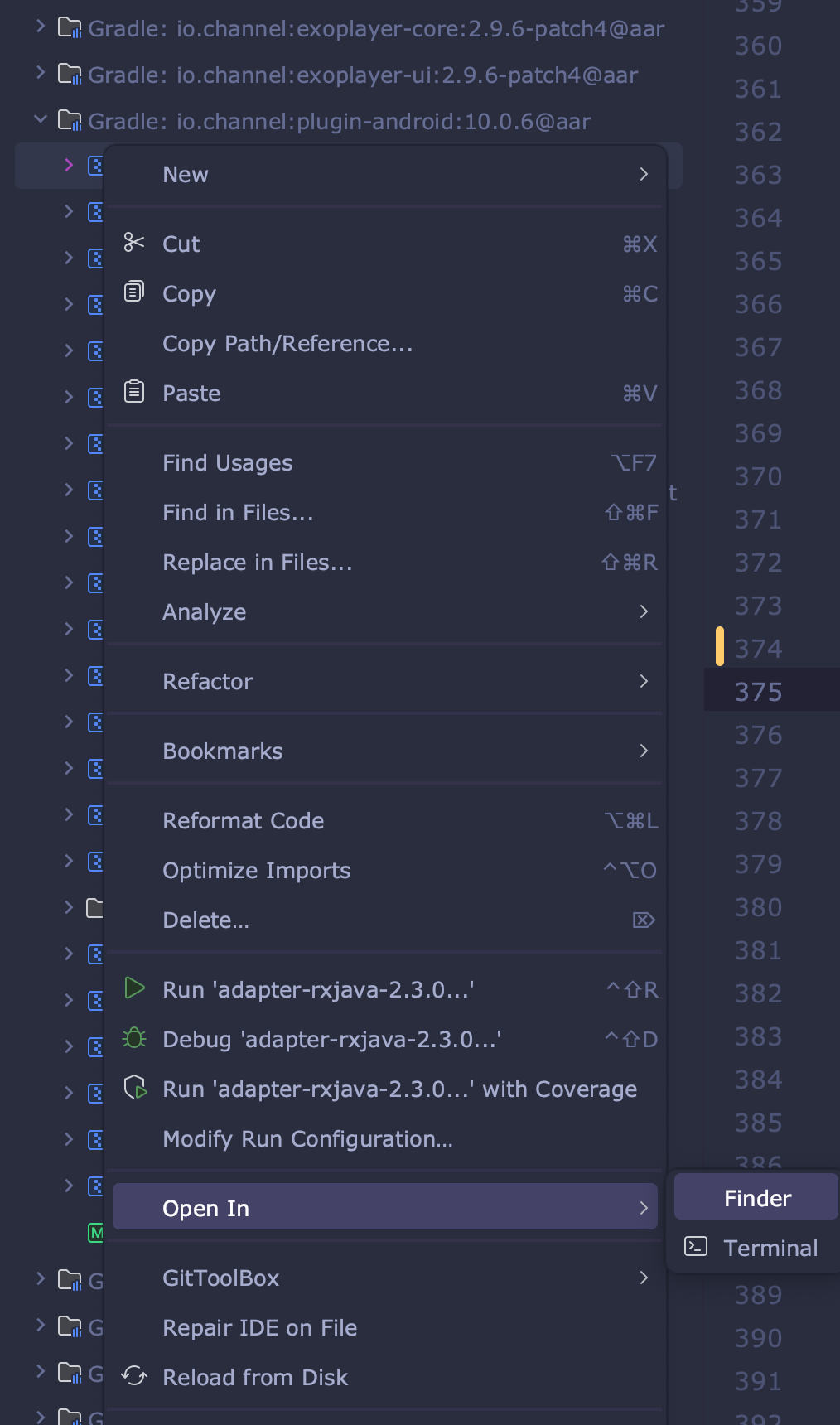Click the Debug bug icon

coord(134,1038)
